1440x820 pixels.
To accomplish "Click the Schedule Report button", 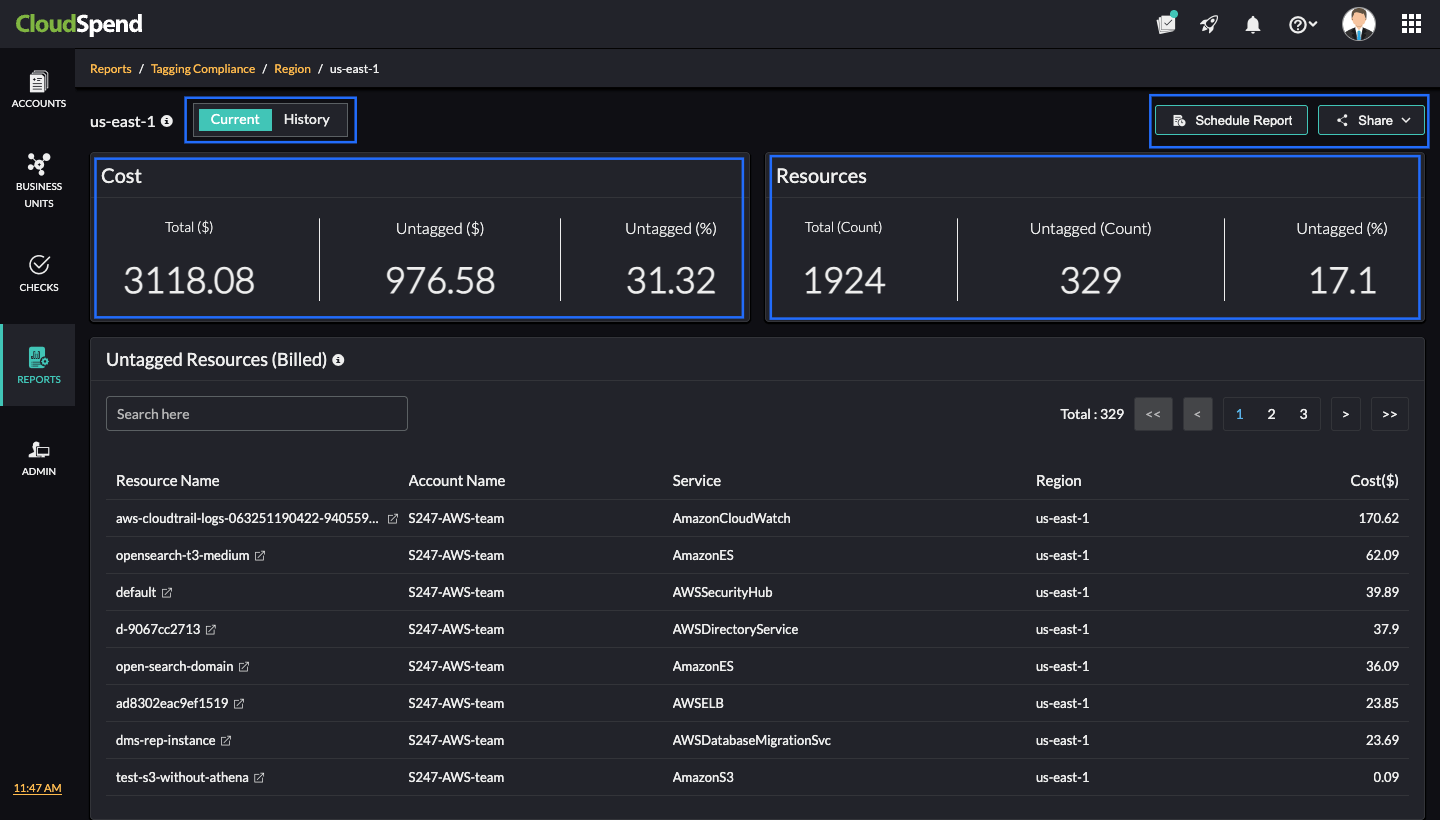I will [1231, 119].
